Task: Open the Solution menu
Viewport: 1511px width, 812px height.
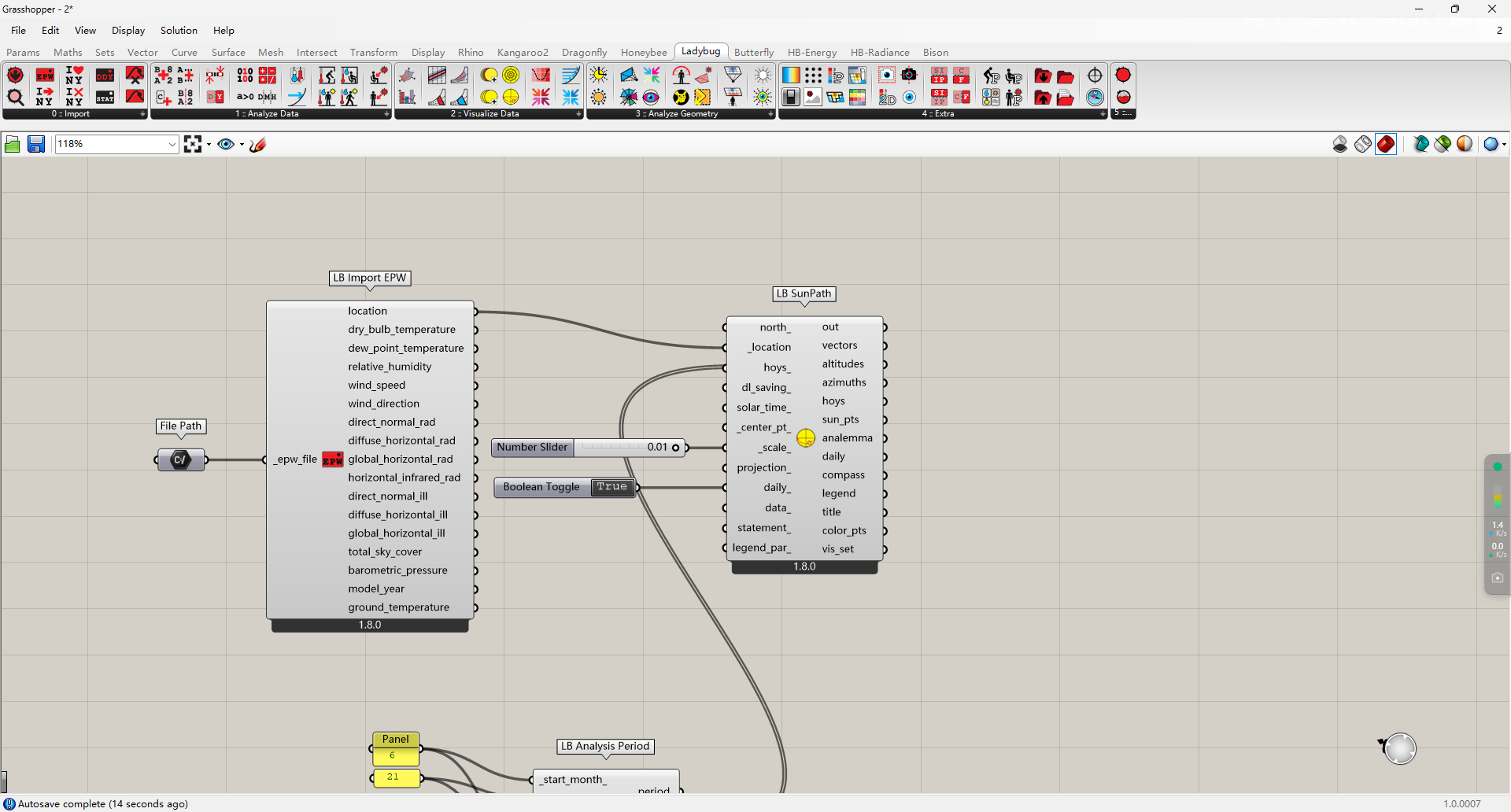Action: point(179,31)
